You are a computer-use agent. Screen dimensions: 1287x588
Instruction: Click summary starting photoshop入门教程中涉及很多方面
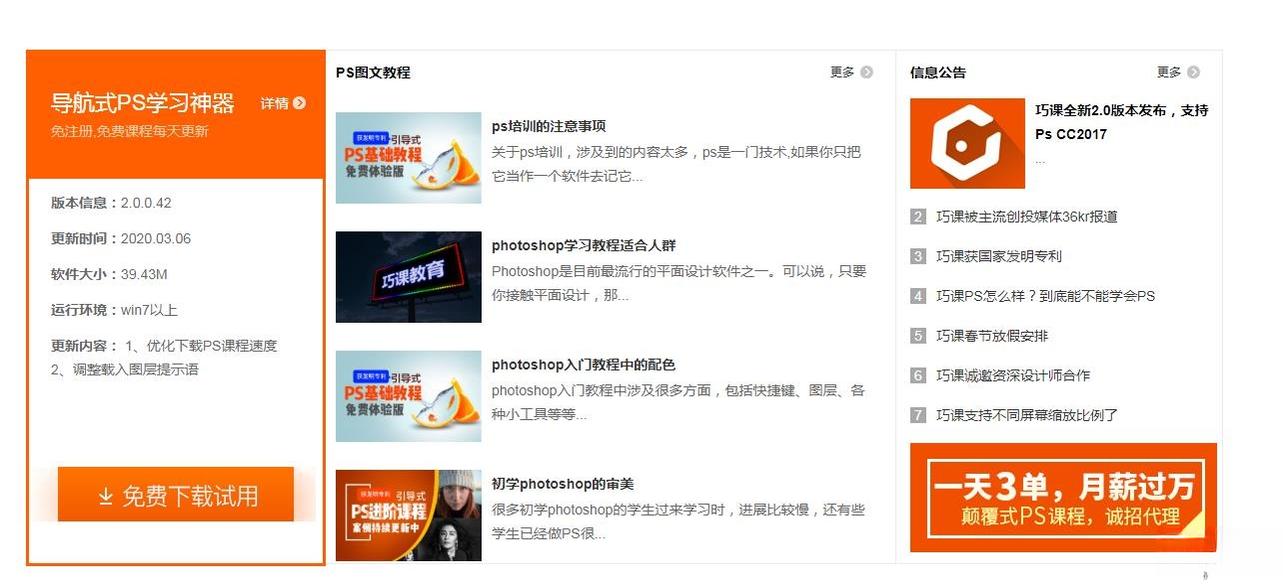coord(678,402)
